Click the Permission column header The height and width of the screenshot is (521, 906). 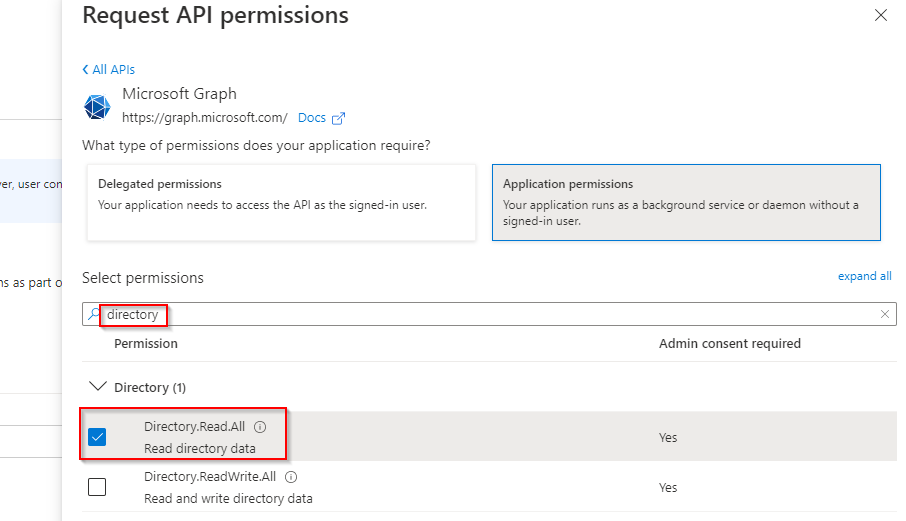tap(146, 343)
